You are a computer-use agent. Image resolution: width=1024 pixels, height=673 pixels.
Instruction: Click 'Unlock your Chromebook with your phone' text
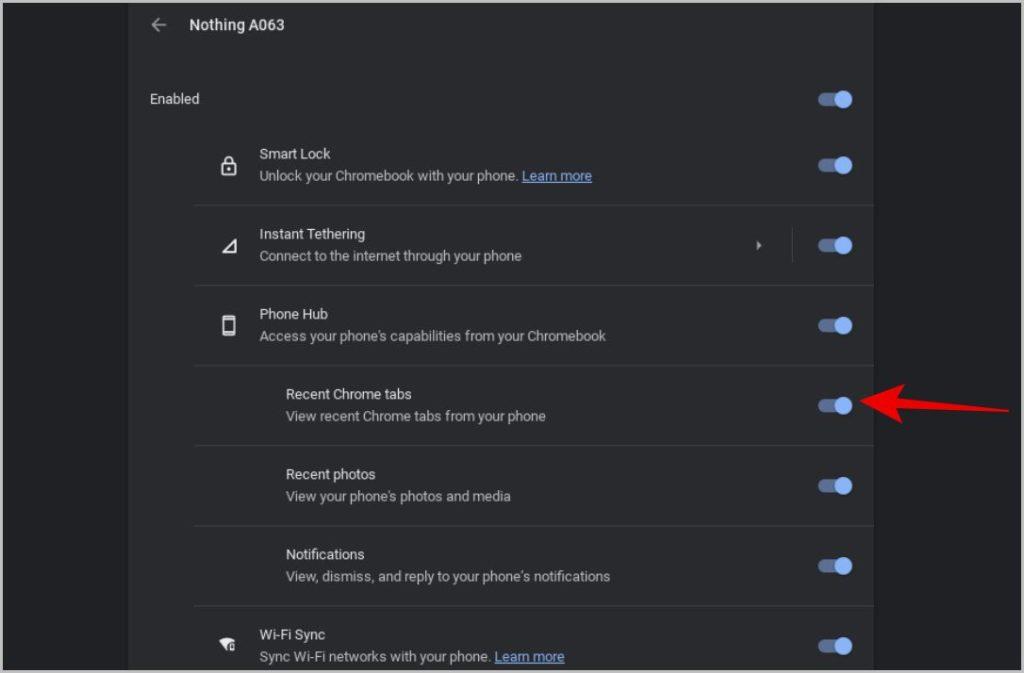pyautogui.click(x=389, y=176)
